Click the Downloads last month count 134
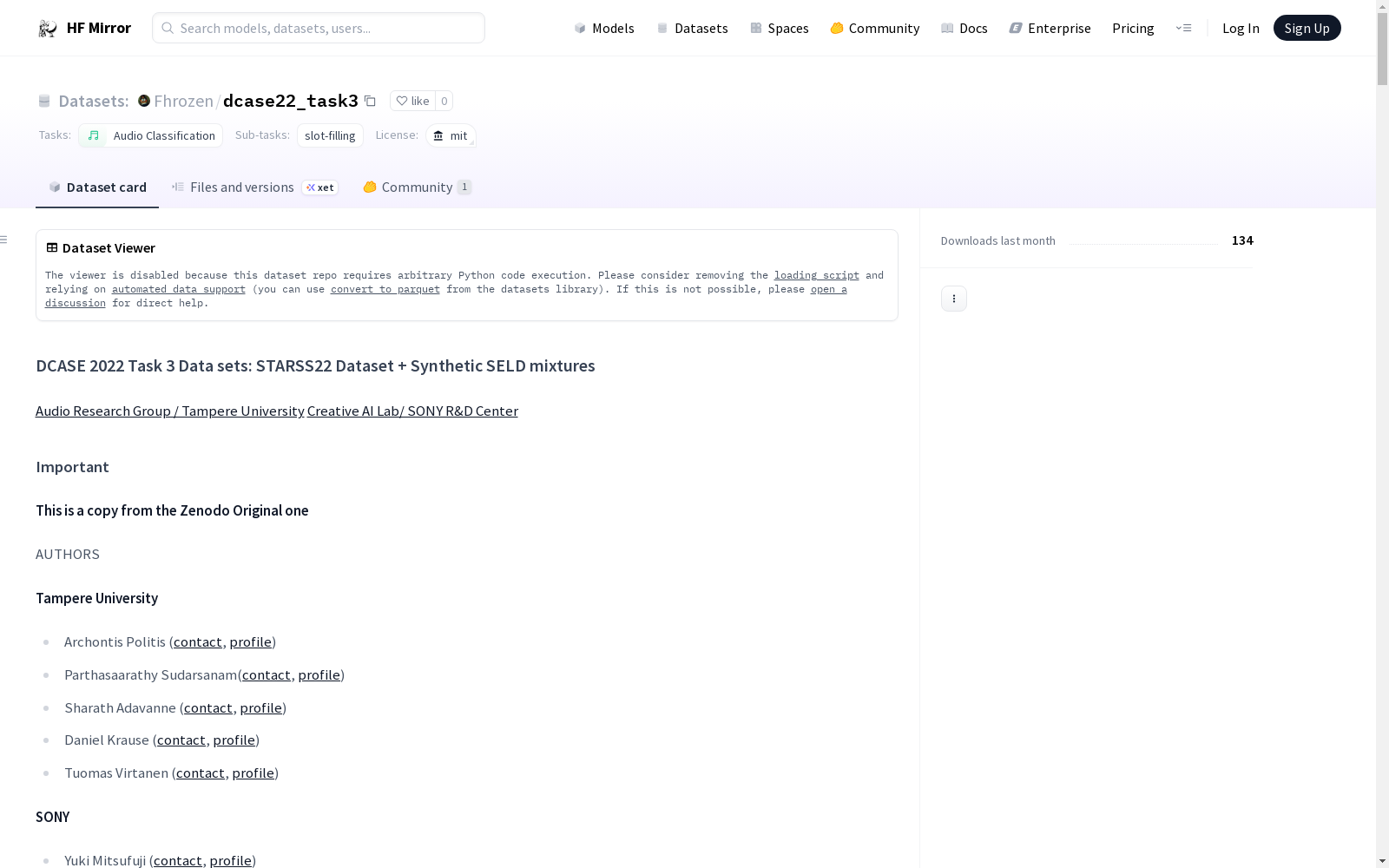 point(1242,240)
